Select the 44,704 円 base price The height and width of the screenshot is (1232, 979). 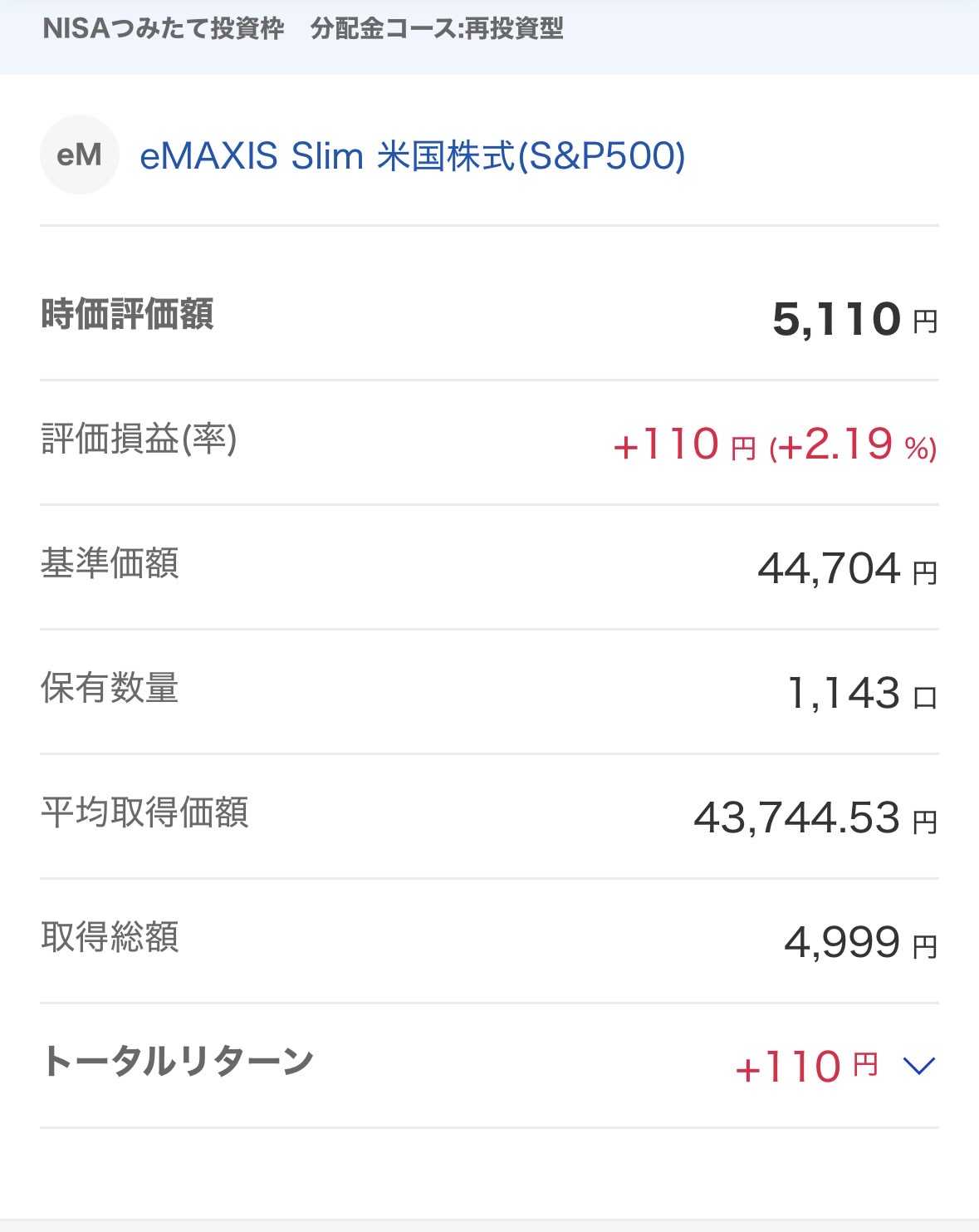click(848, 569)
